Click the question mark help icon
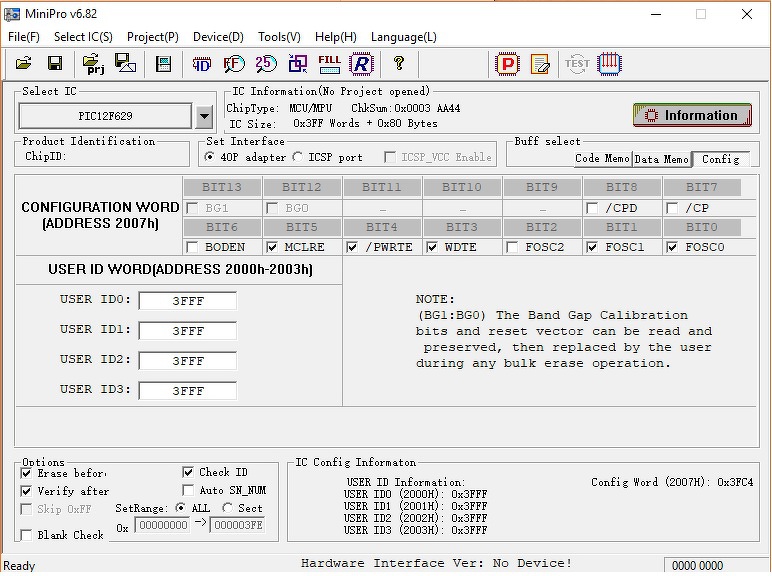Screen dimensions: 772x576 [399, 63]
